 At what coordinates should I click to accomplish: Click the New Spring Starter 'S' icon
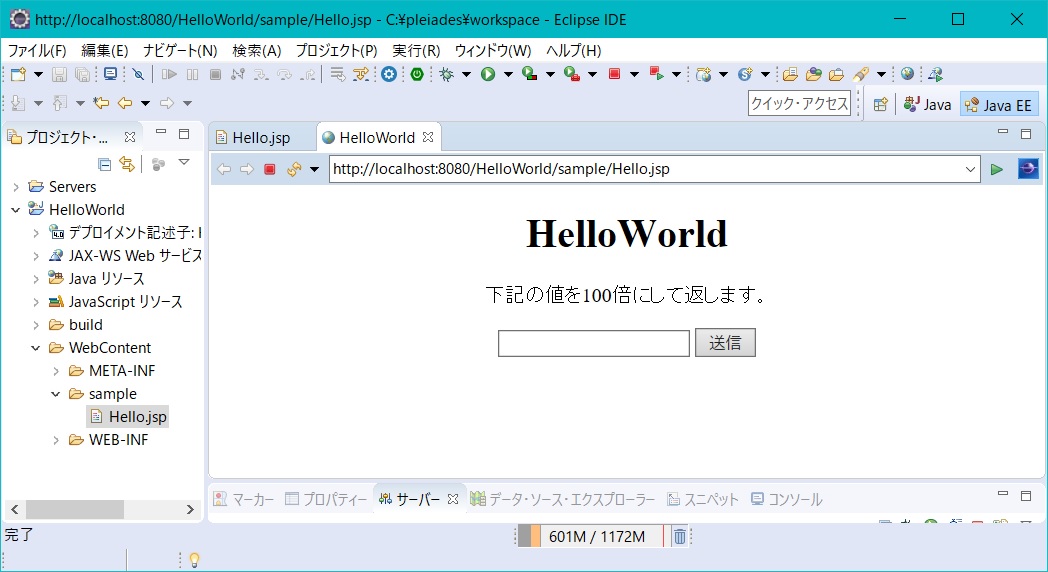(x=745, y=74)
